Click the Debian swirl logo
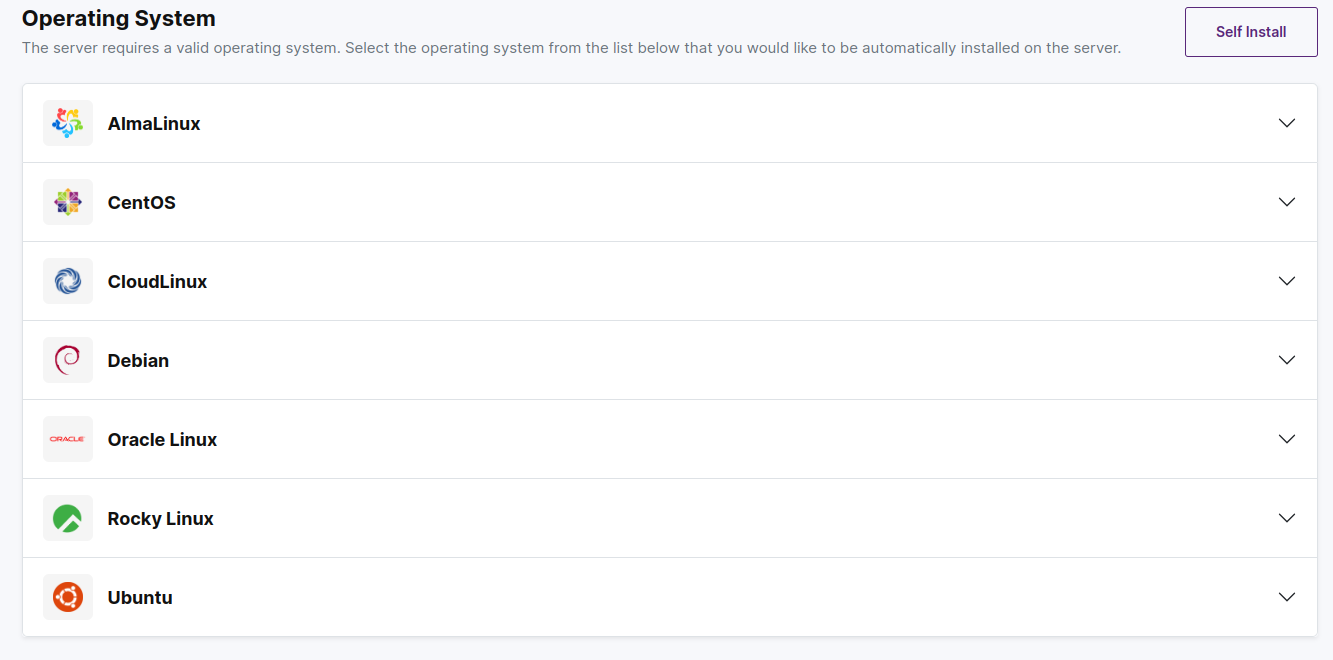Viewport: 1333px width, 660px height. [x=68, y=360]
